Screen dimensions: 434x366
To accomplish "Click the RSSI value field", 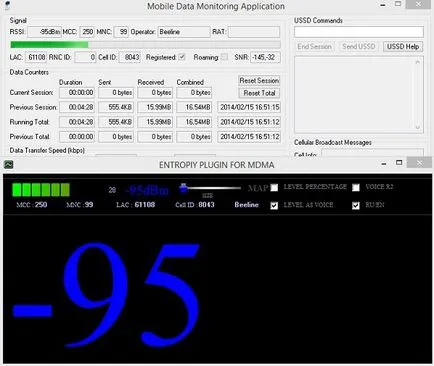I will [x=44, y=32].
